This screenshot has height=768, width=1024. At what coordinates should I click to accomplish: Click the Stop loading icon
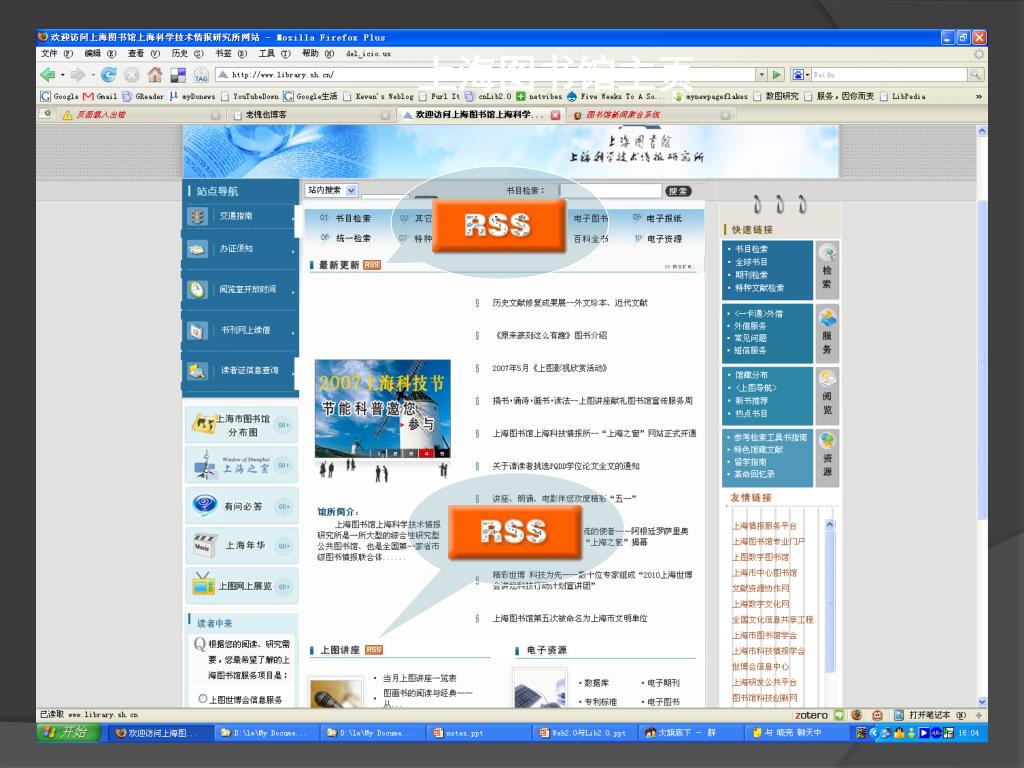(131, 75)
